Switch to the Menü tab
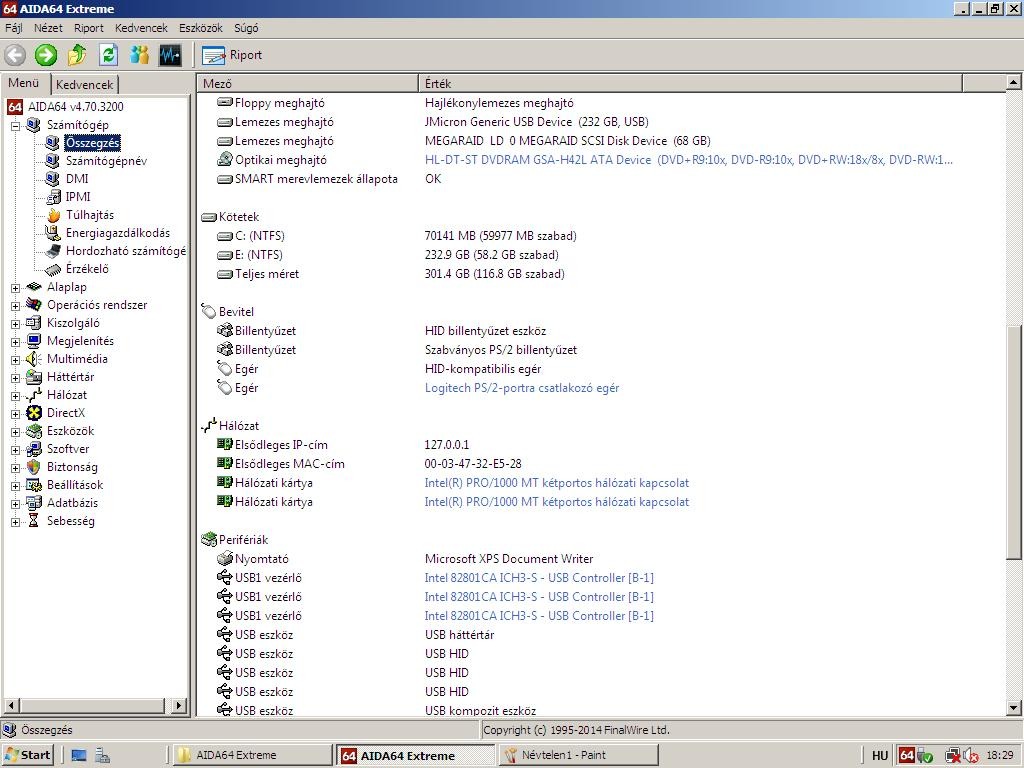Viewport: 1024px width, 768px height. (x=25, y=83)
